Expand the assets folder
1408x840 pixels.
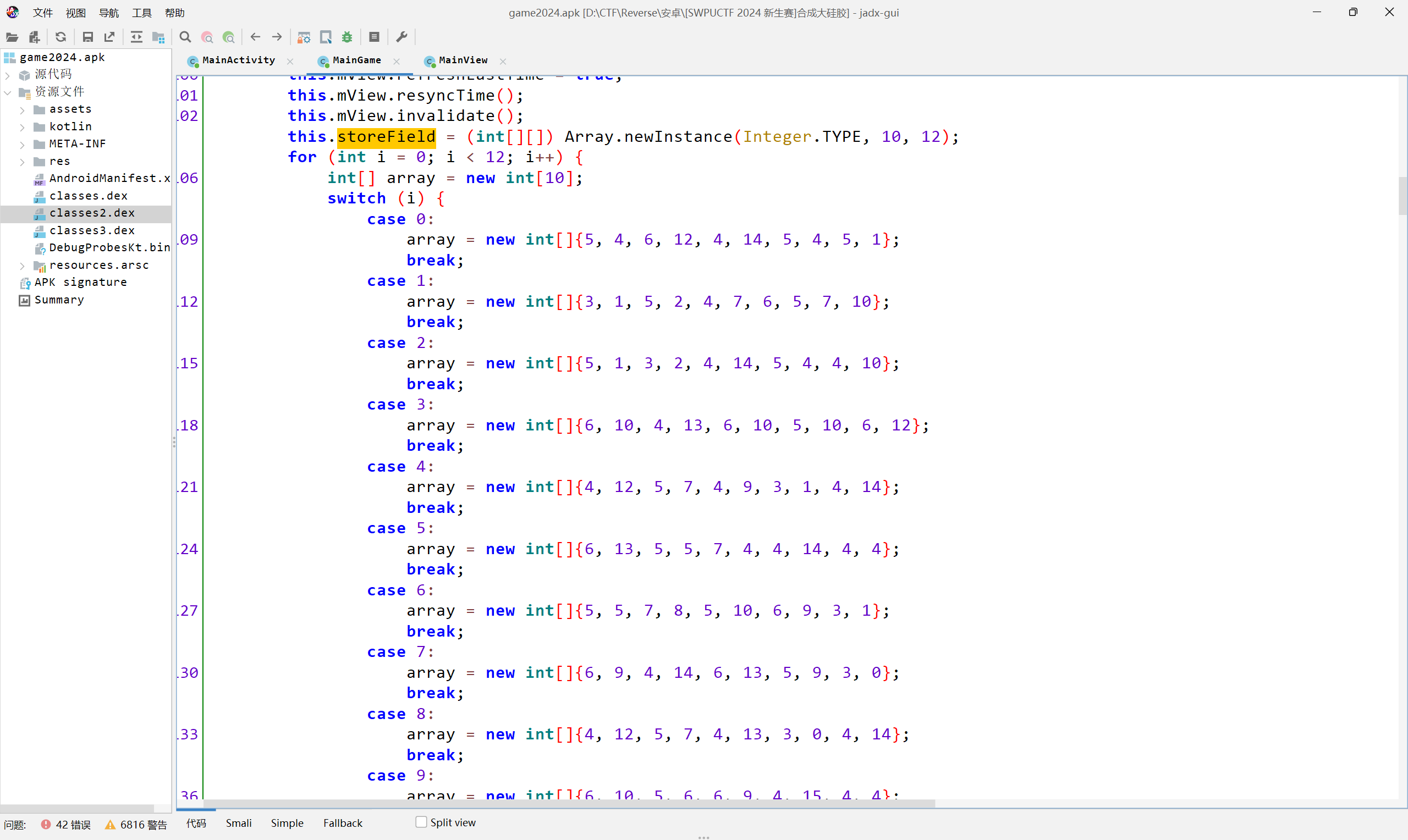[x=22, y=110]
